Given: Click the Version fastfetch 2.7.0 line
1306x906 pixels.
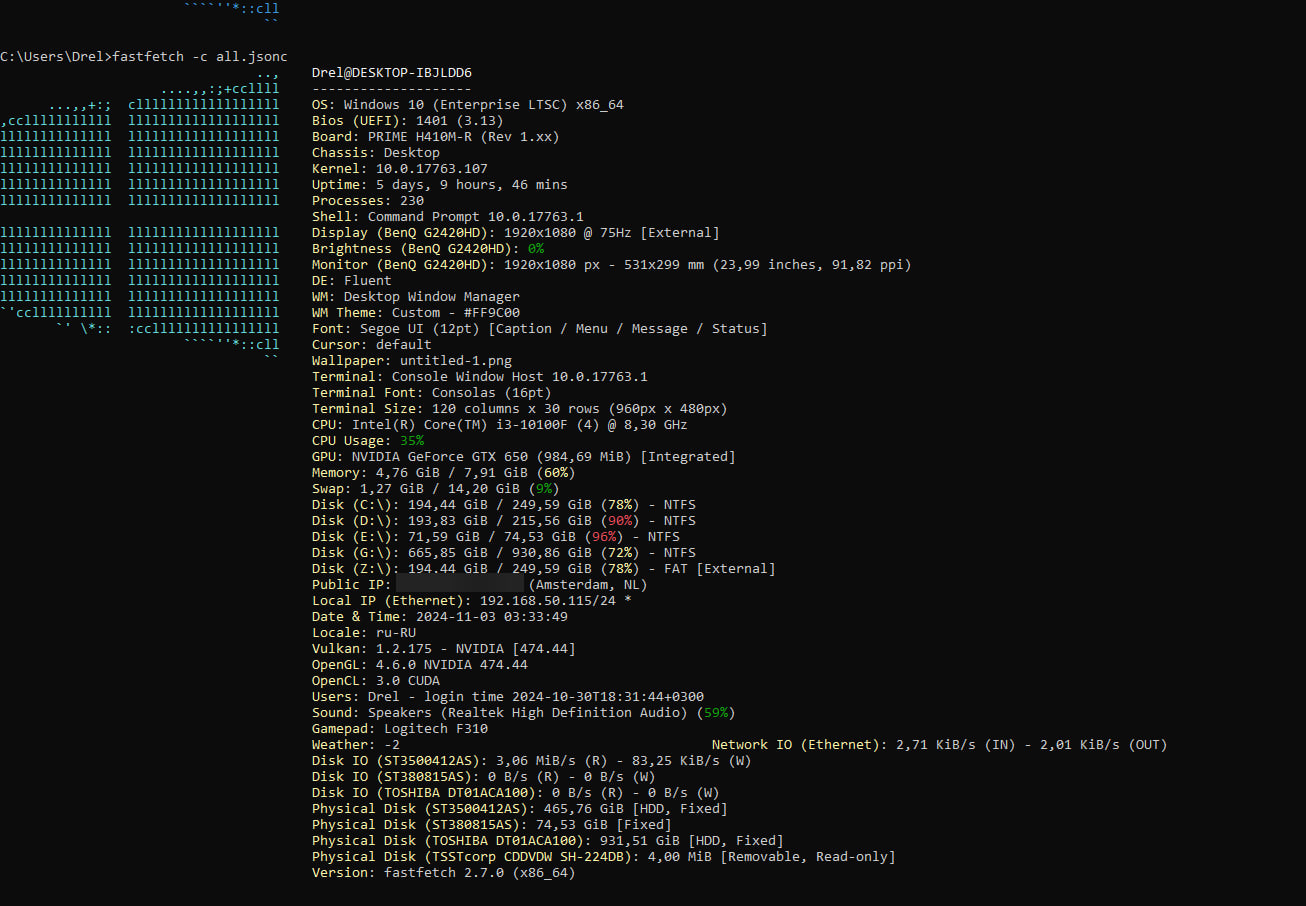Looking at the screenshot, I should point(443,873).
